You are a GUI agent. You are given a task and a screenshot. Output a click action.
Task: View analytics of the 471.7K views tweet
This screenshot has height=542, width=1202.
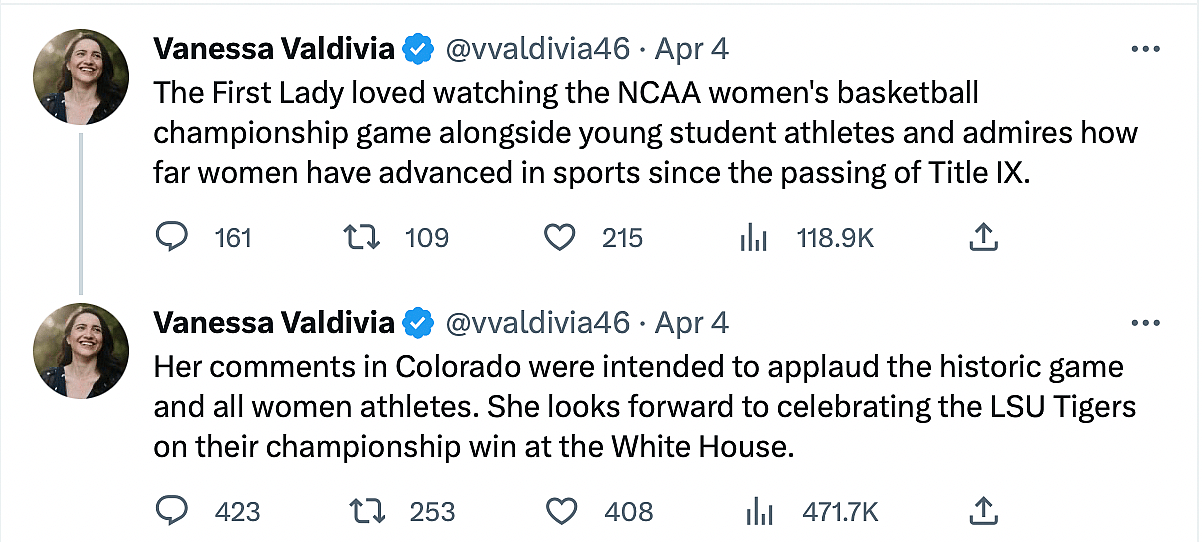pyautogui.click(x=759, y=512)
